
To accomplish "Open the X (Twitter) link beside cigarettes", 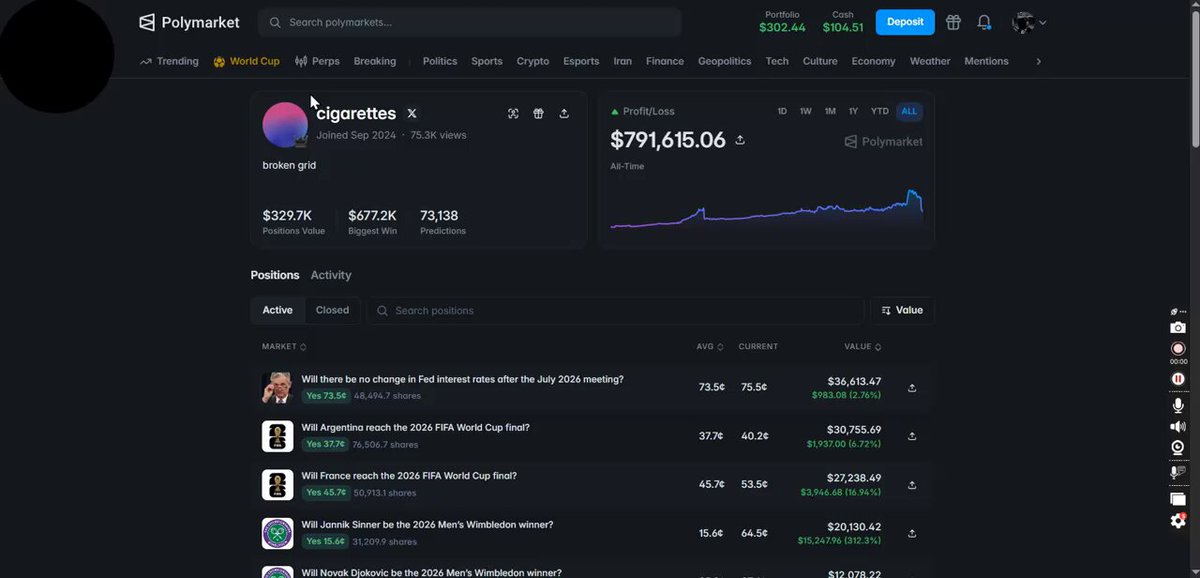I will pos(412,114).
